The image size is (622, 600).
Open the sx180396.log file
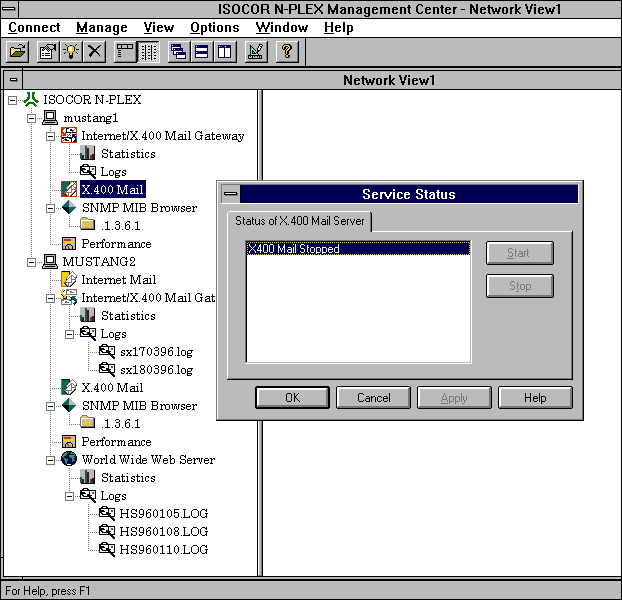coord(156,370)
